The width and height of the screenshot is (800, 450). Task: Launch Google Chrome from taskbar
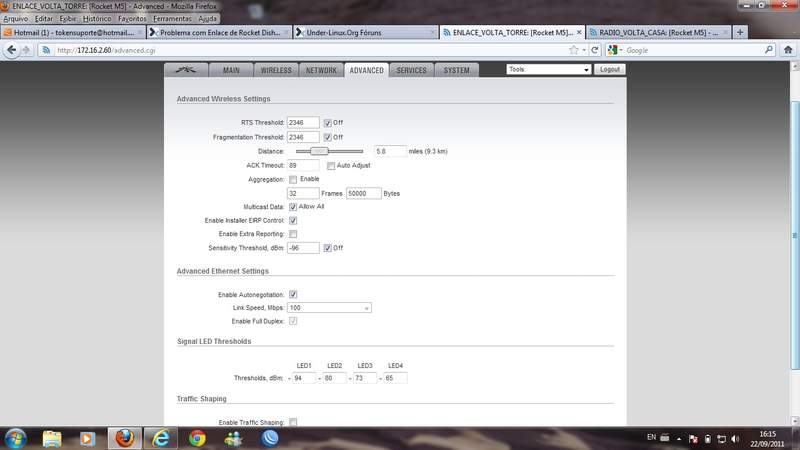point(197,438)
